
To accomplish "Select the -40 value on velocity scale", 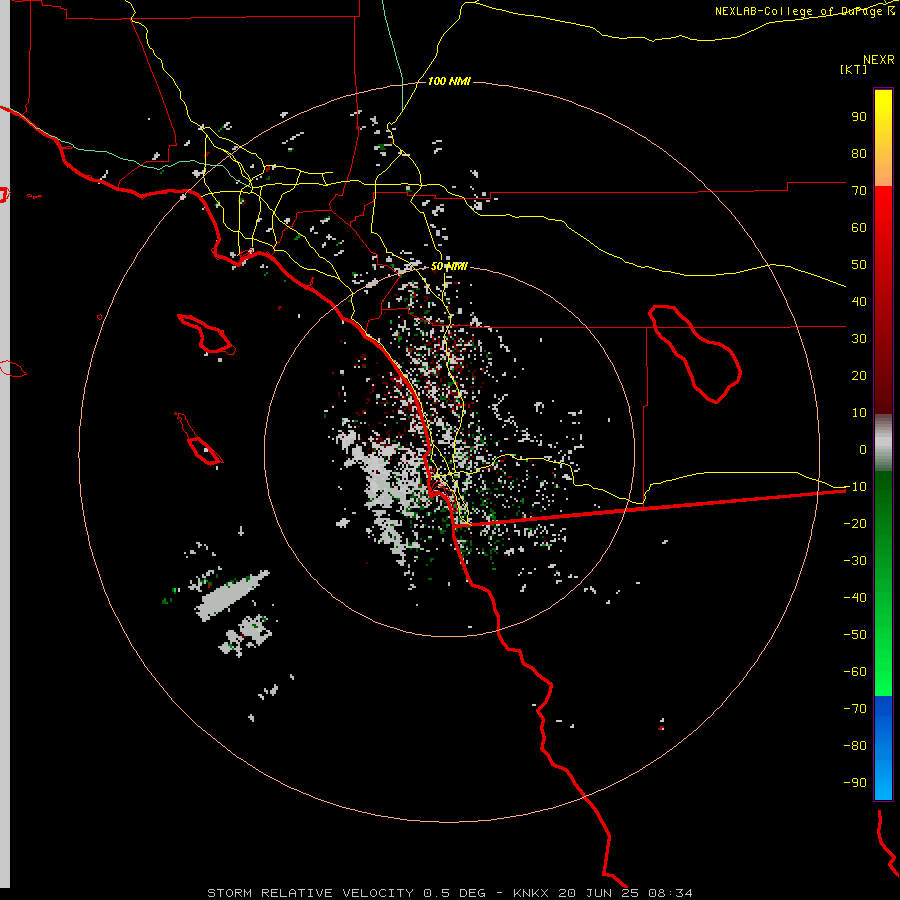I will coord(855,598).
